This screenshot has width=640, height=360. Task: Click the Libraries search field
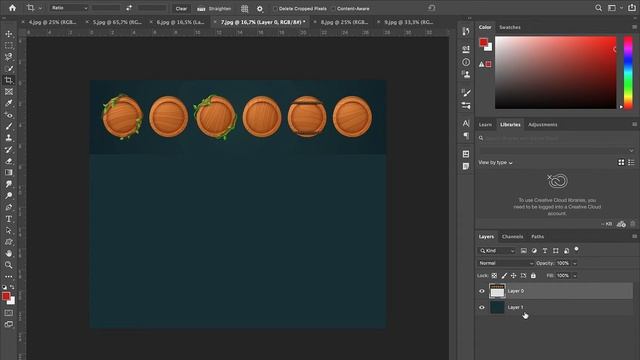point(556,138)
